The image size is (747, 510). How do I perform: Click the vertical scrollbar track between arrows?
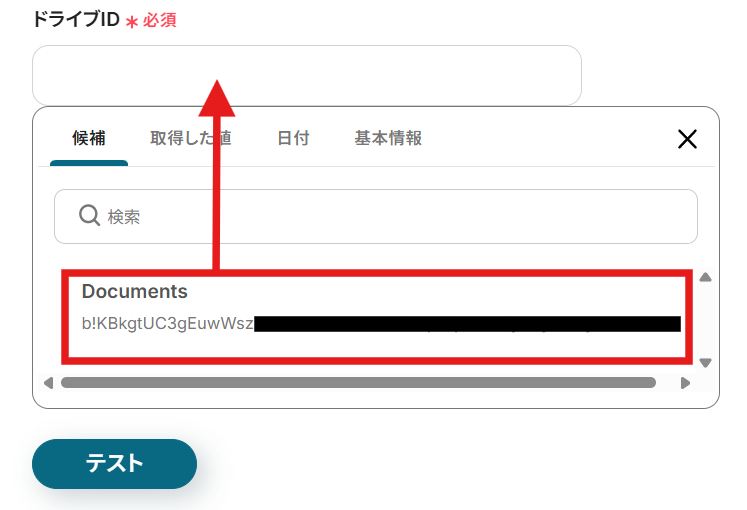pyautogui.click(x=705, y=320)
